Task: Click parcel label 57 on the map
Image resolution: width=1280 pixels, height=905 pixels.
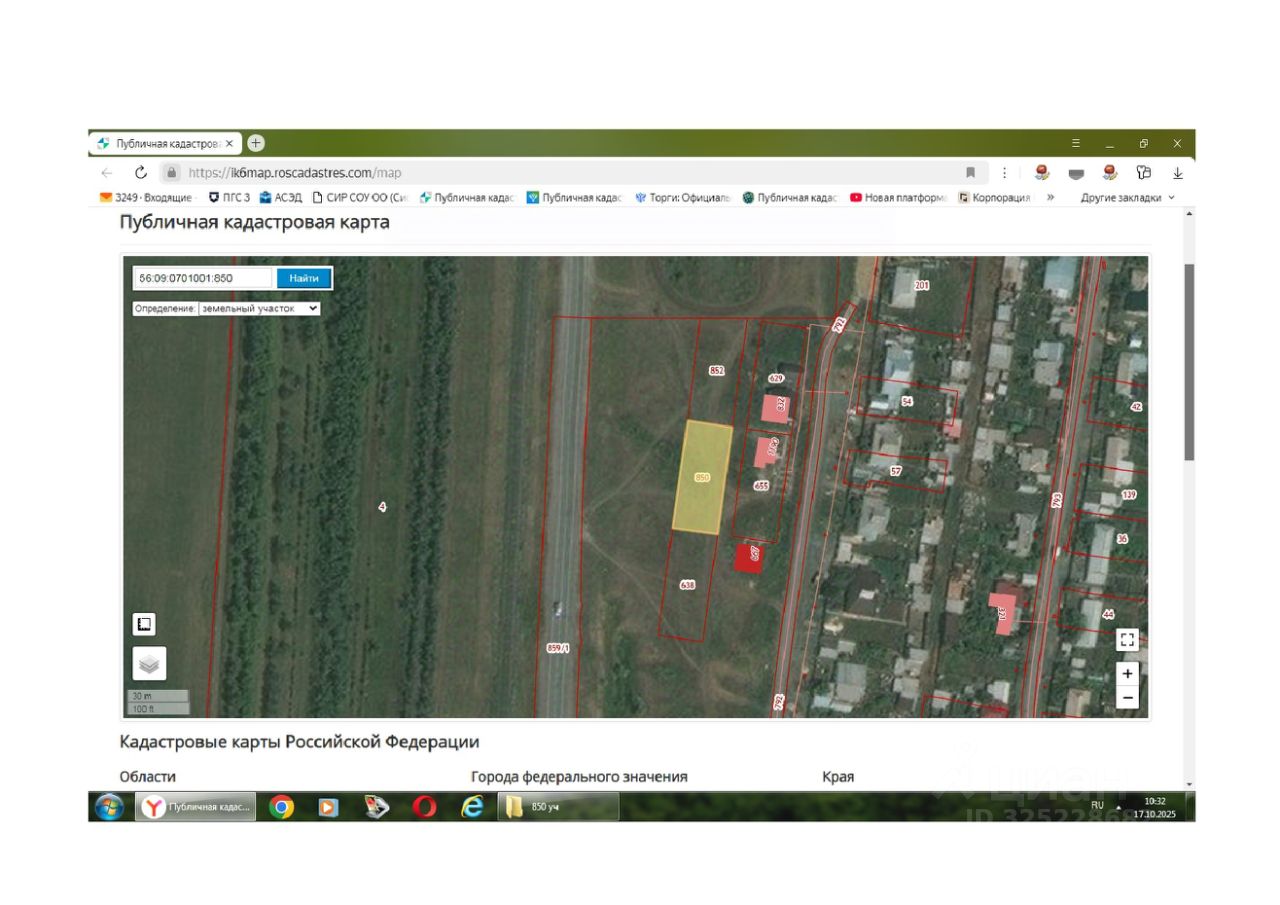Action: (x=896, y=471)
